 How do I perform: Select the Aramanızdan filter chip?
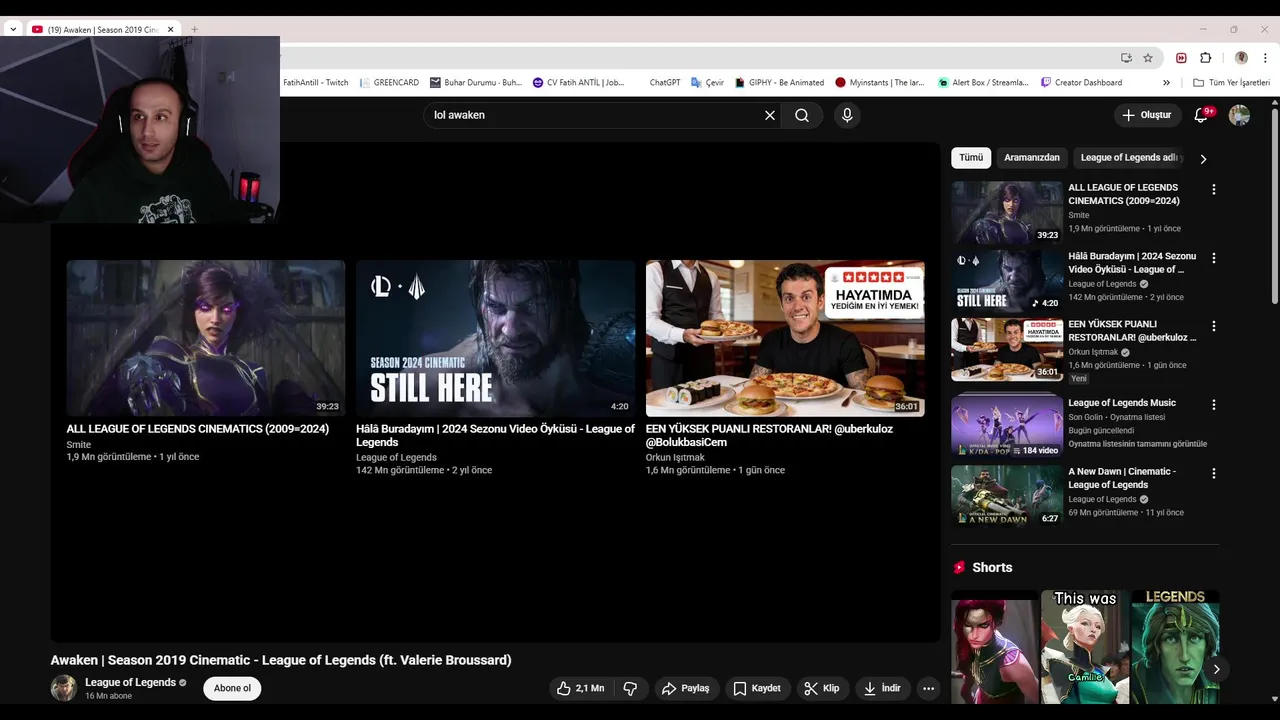pos(1032,157)
